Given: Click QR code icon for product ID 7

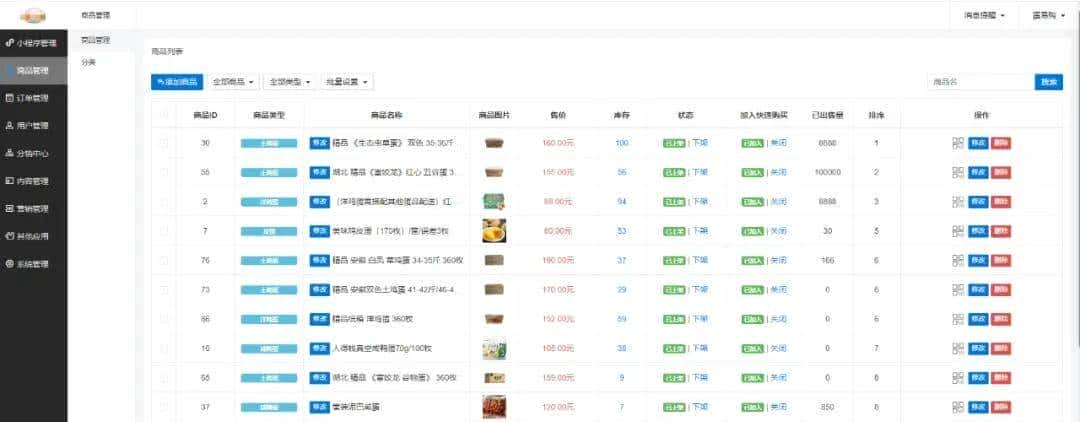Looking at the screenshot, I should [x=957, y=231].
